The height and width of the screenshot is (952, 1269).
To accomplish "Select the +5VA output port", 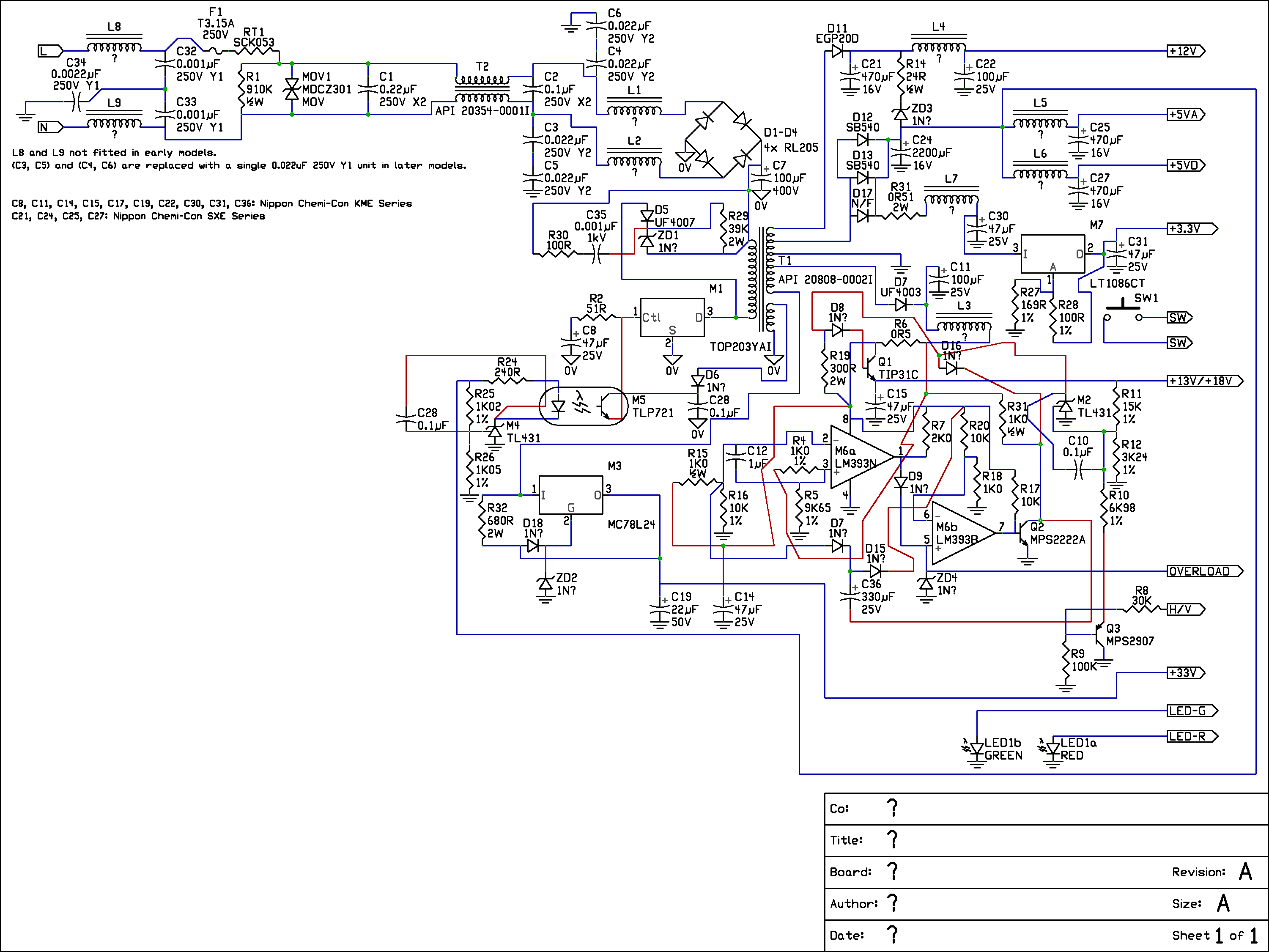I will [1187, 114].
